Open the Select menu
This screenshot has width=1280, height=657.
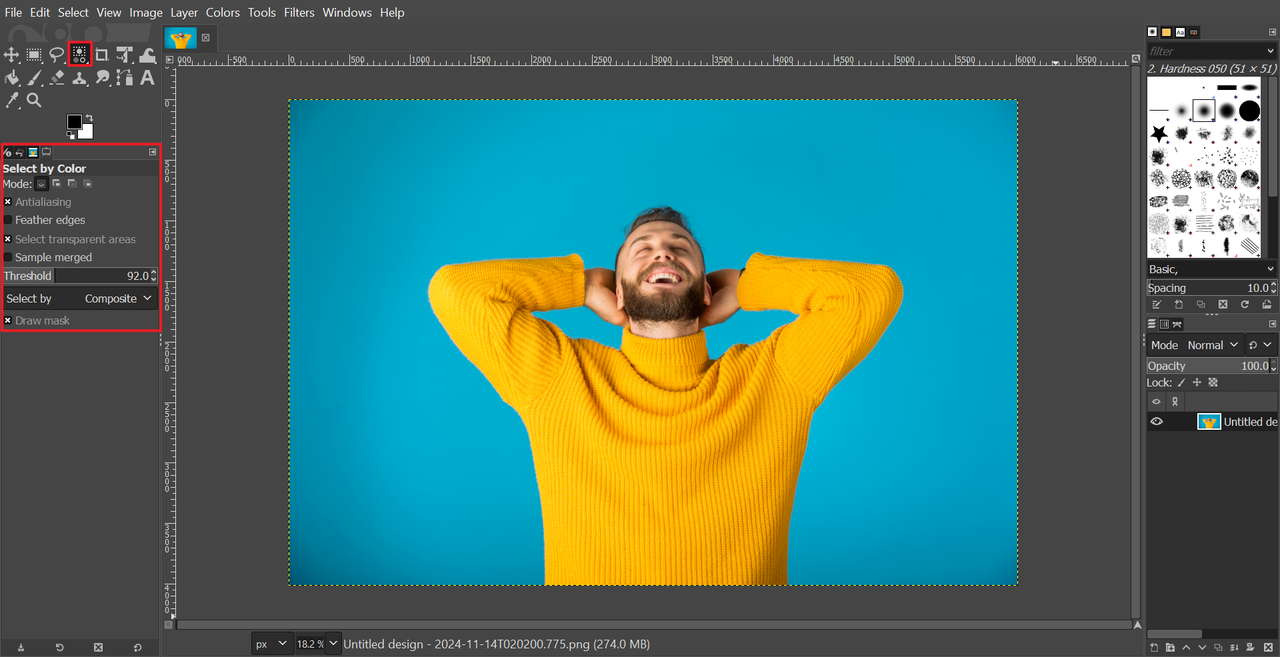click(73, 12)
